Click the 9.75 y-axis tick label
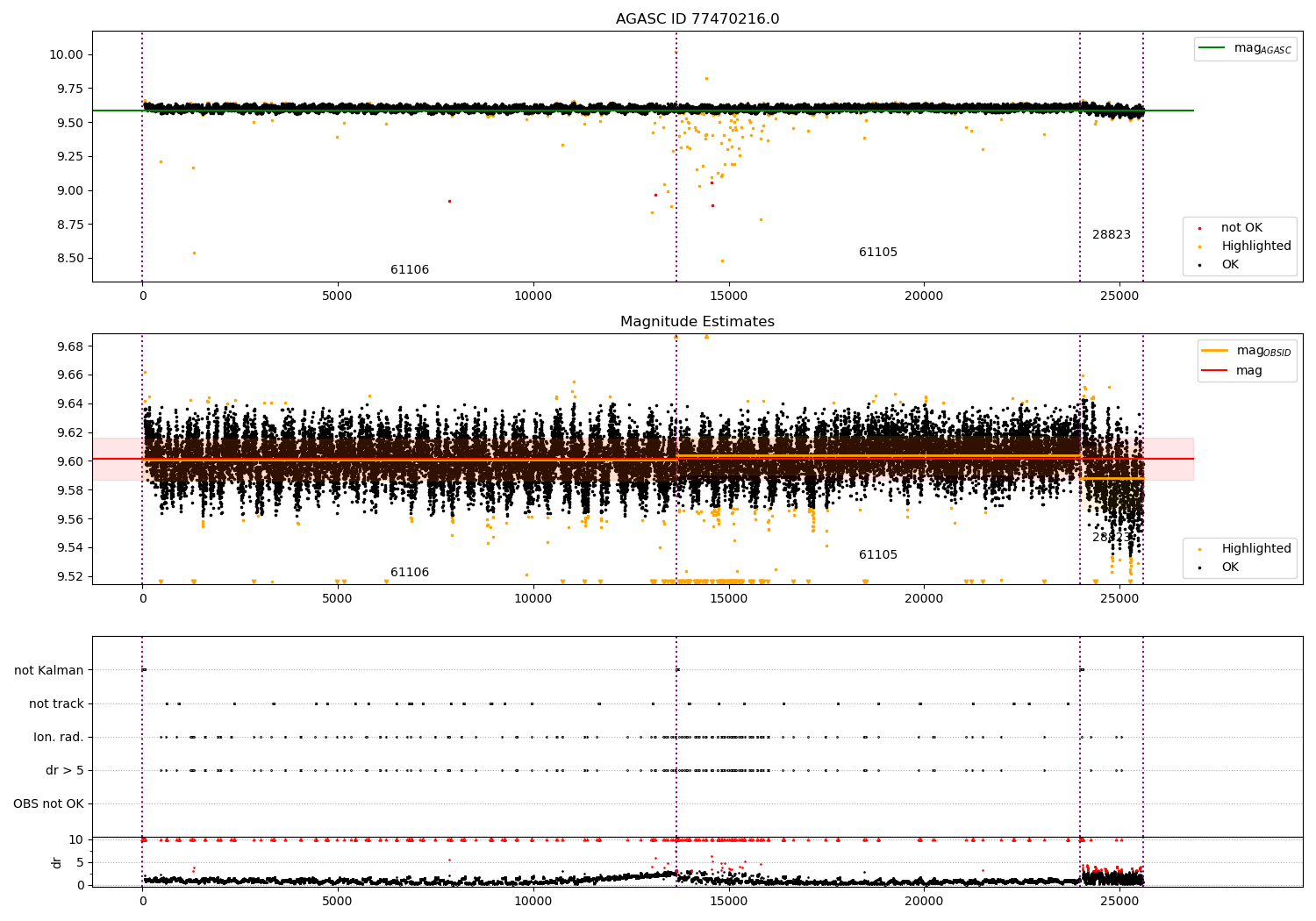The height and width of the screenshot is (921, 1316). (69, 89)
